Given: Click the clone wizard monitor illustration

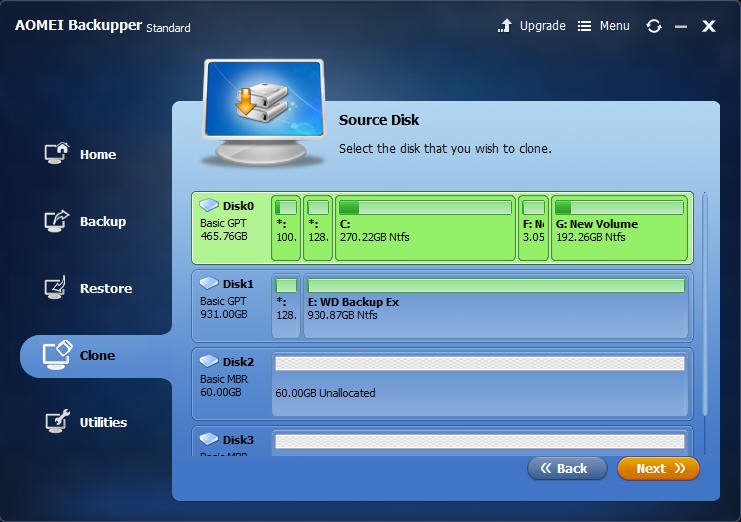Looking at the screenshot, I should 264,112.
